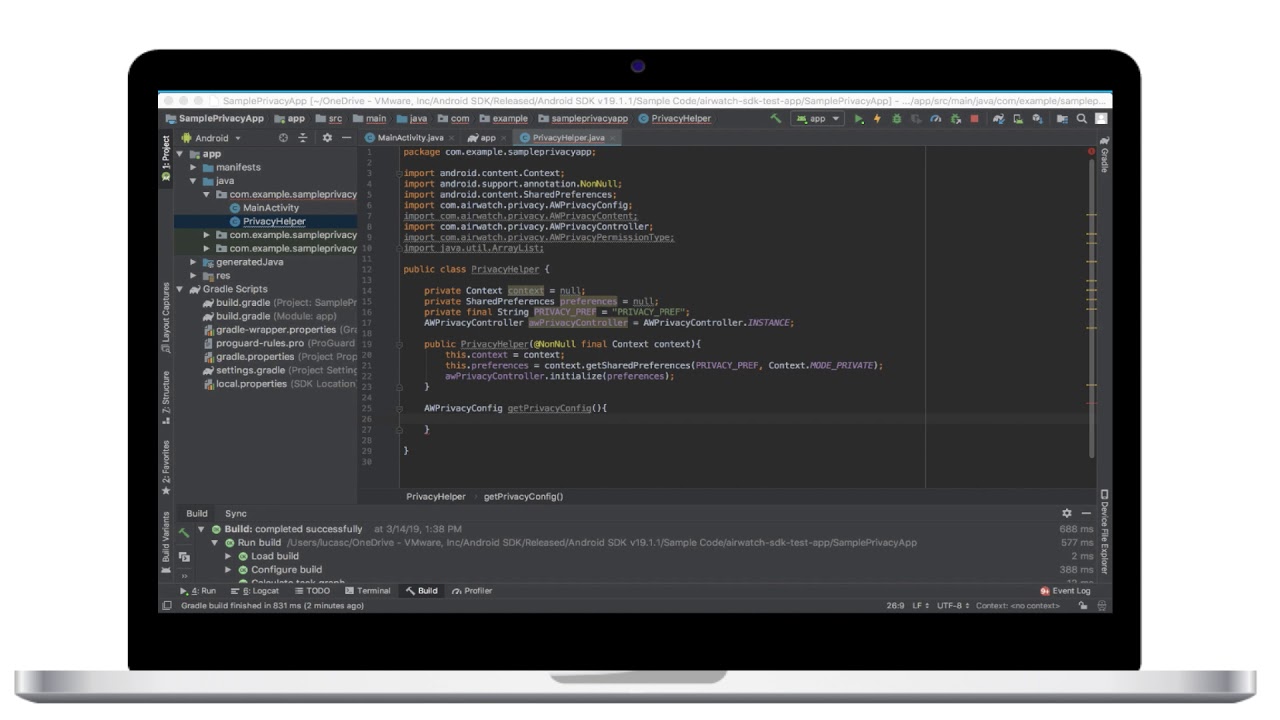Select MainActivity in the project tree
This screenshot has height=720, width=1280.
tap(270, 208)
